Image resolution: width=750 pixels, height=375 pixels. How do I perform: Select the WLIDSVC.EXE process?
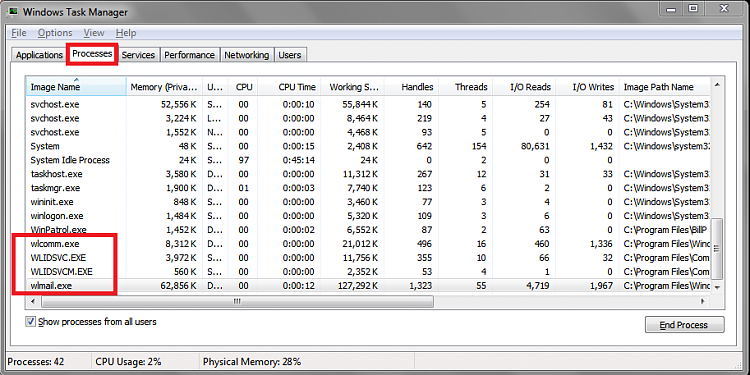(369, 258)
